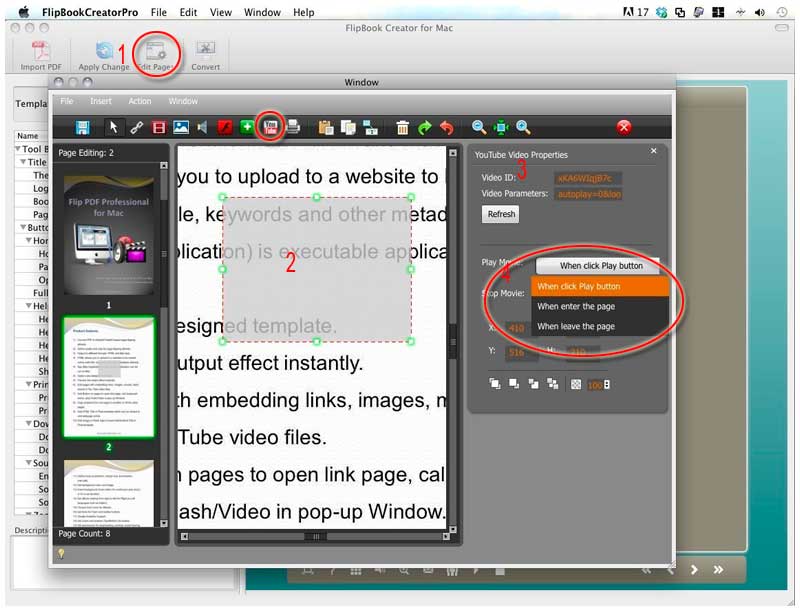800x611 pixels.
Task: Click the Video Parameters input field
Action: point(589,194)
